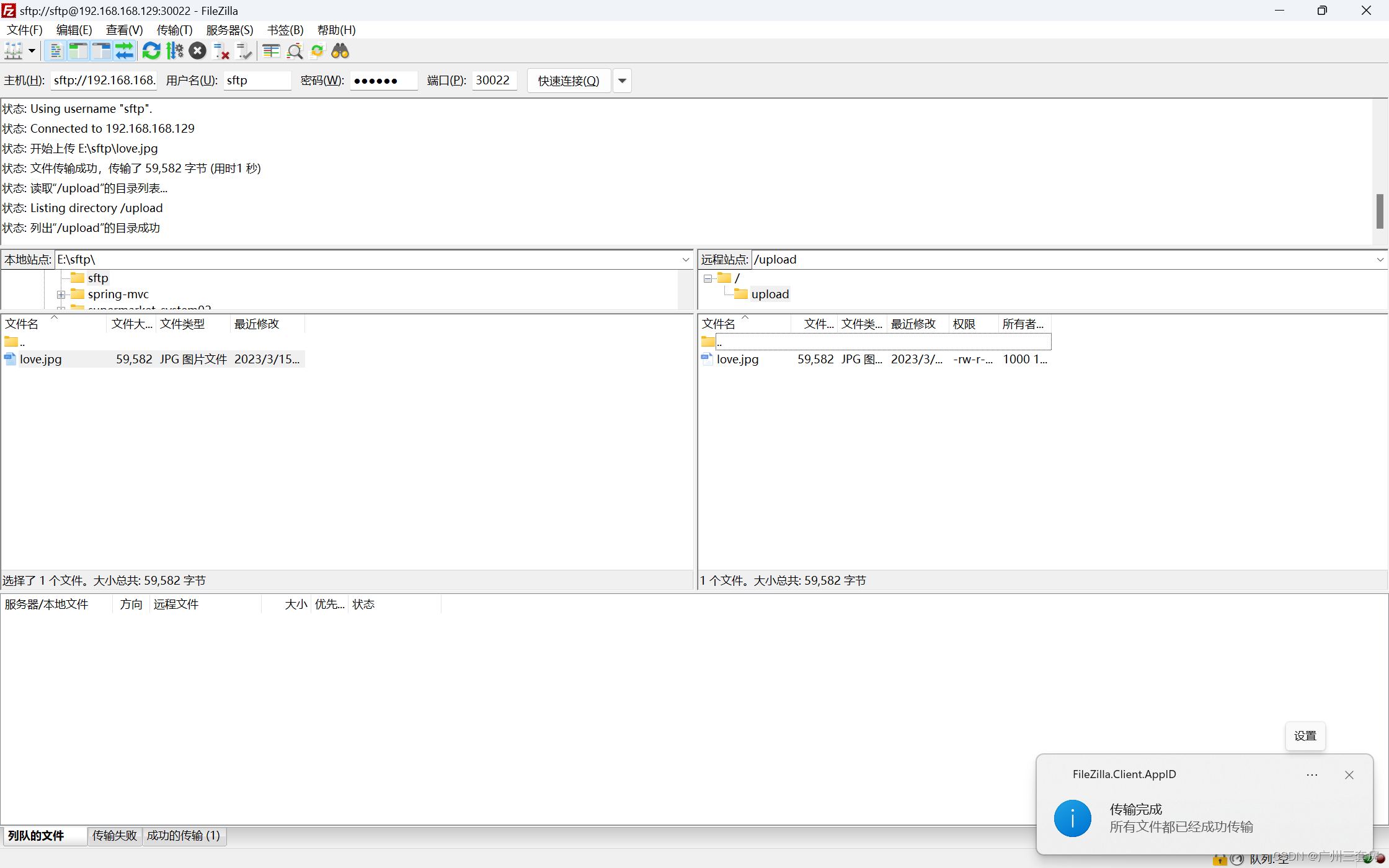1389x868 pixels.
Task: Select the spring-mvc folder in local tree
Action: (118, 294)
